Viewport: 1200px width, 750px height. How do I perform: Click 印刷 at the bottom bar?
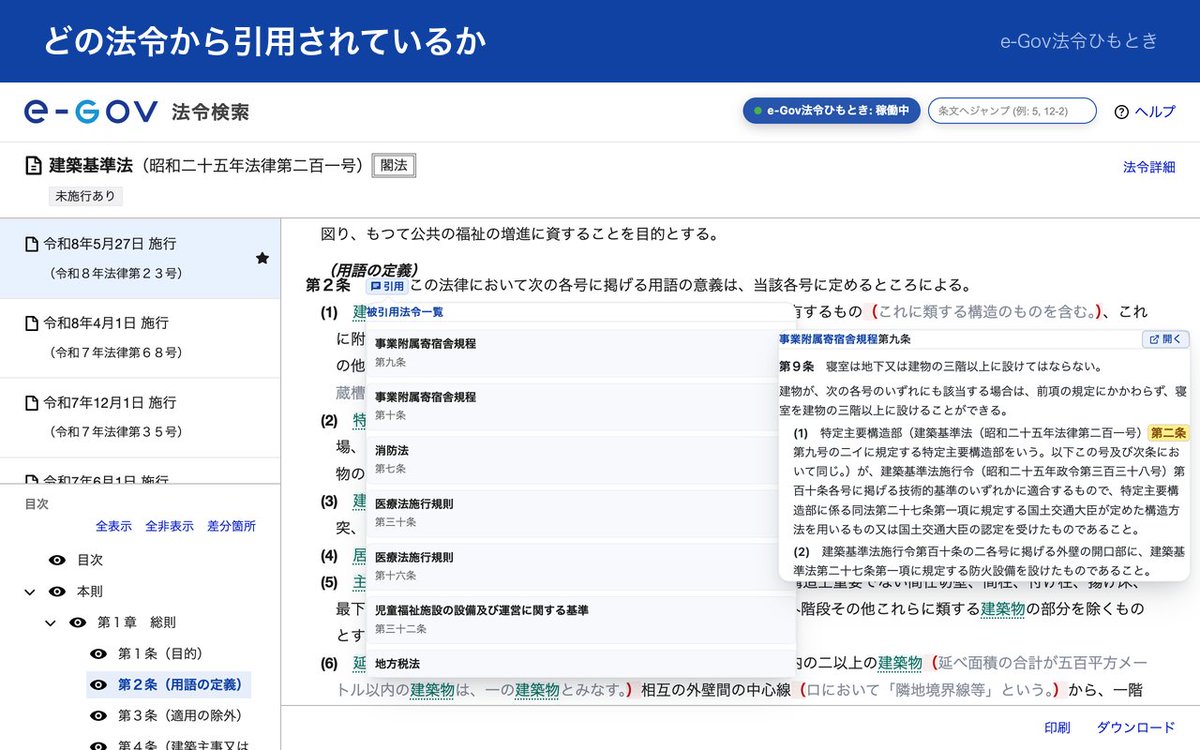pyautogui.click(x=1057, y=727)
